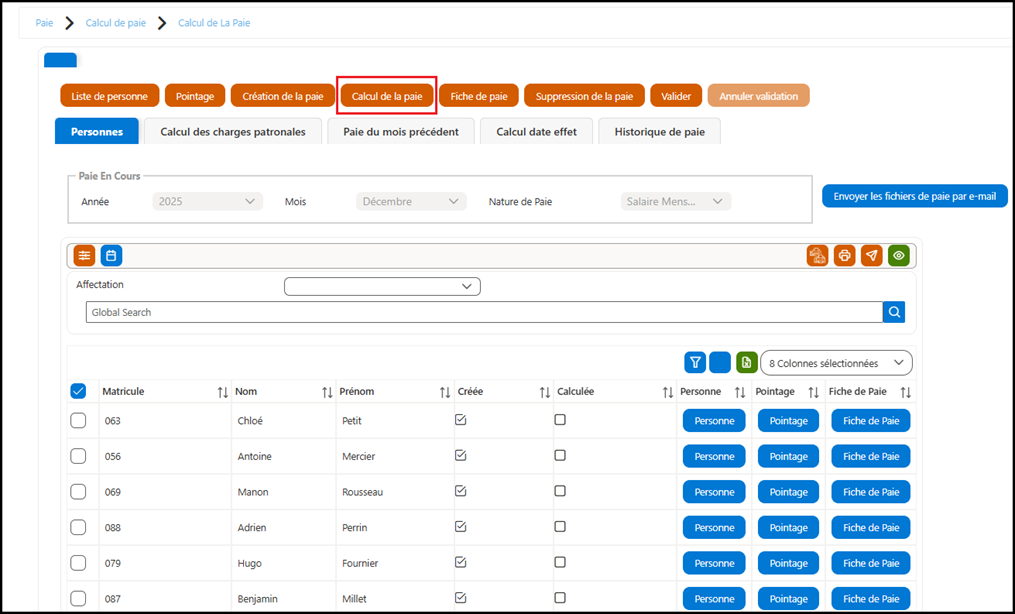The image size is (1015, 614).
Task: Export table with green Excel icon
Action: click(x=747, y=363)
